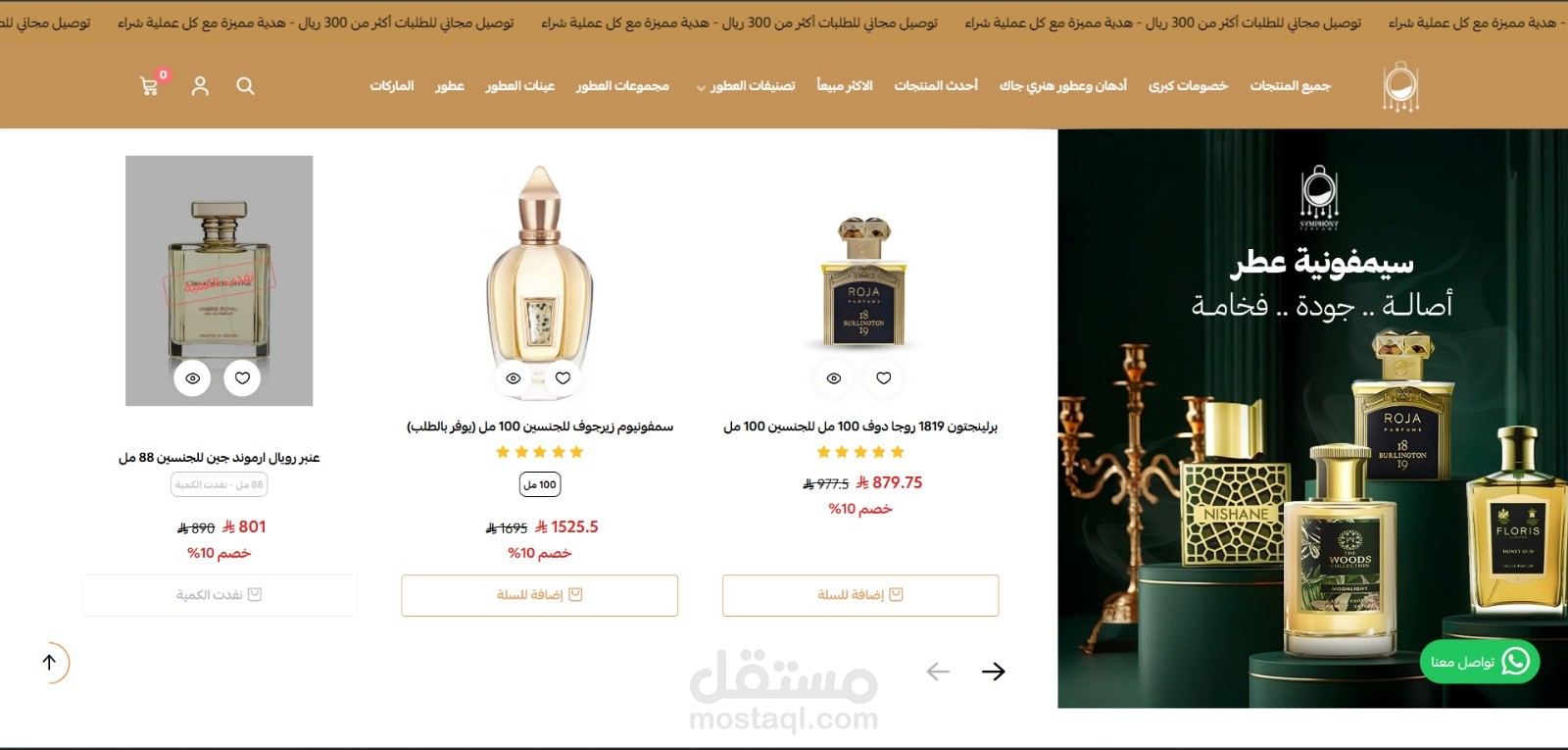Screen dimensions: 1568x750
Task: Click heart icon on Xerjoff Symphonium perfume
Action: [563, 378]
